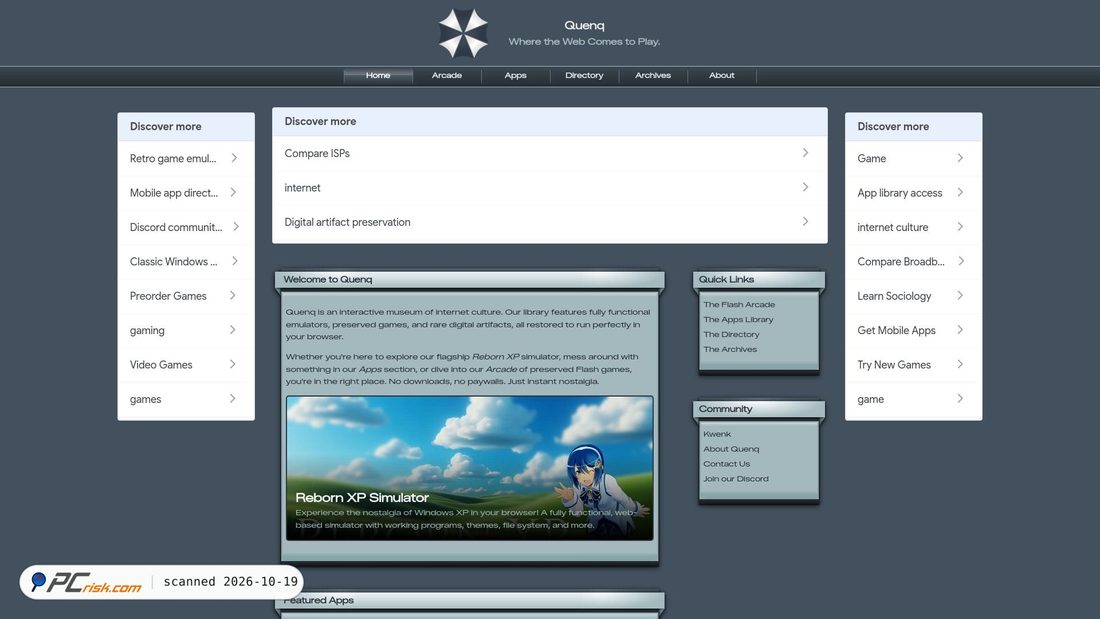Open the About Quenq community link

731,449
